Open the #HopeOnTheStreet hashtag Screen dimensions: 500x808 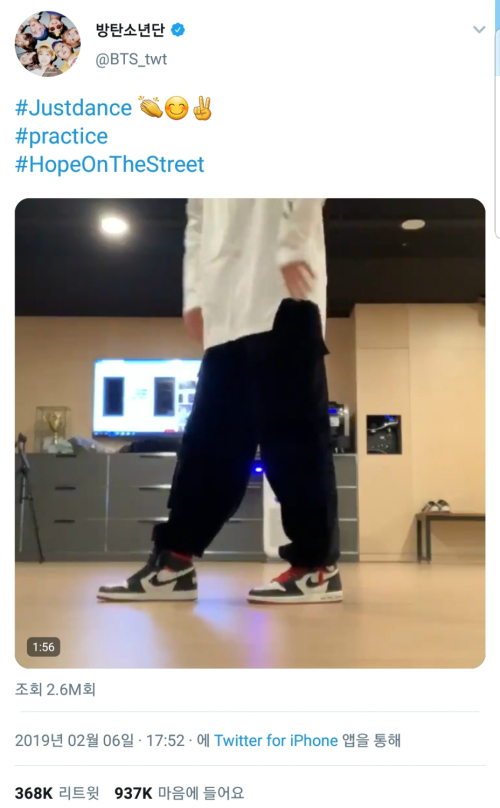(109, 165)
